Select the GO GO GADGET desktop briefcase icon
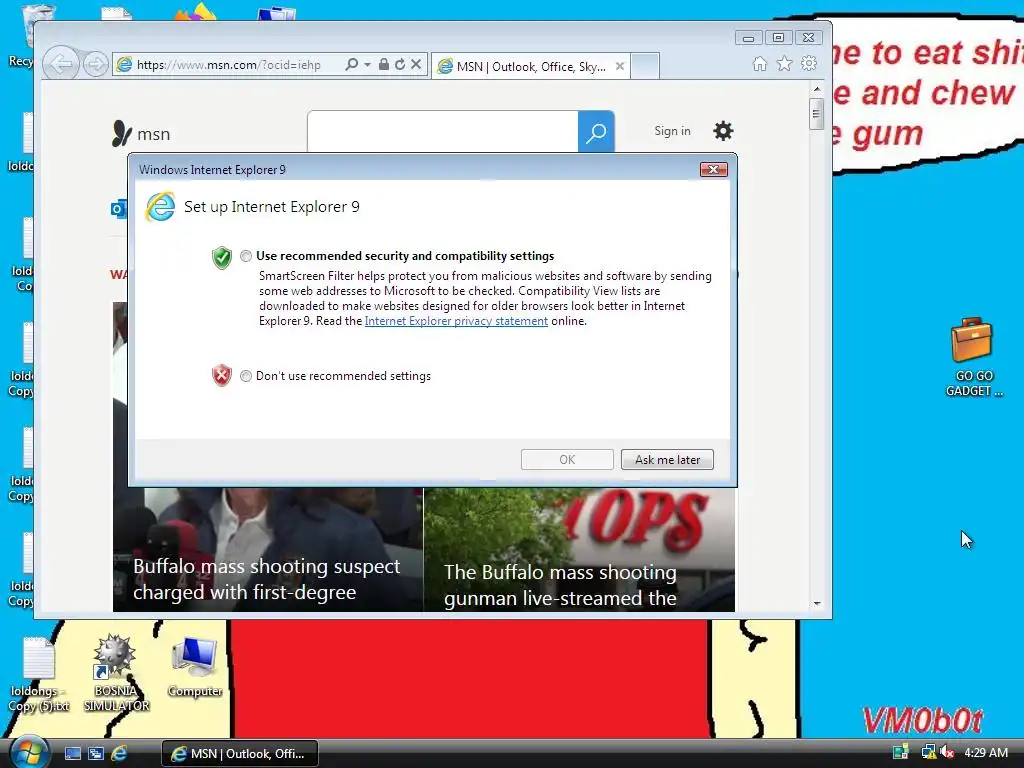The height and width of the screenshot is (768, 1024). point(973,357)
